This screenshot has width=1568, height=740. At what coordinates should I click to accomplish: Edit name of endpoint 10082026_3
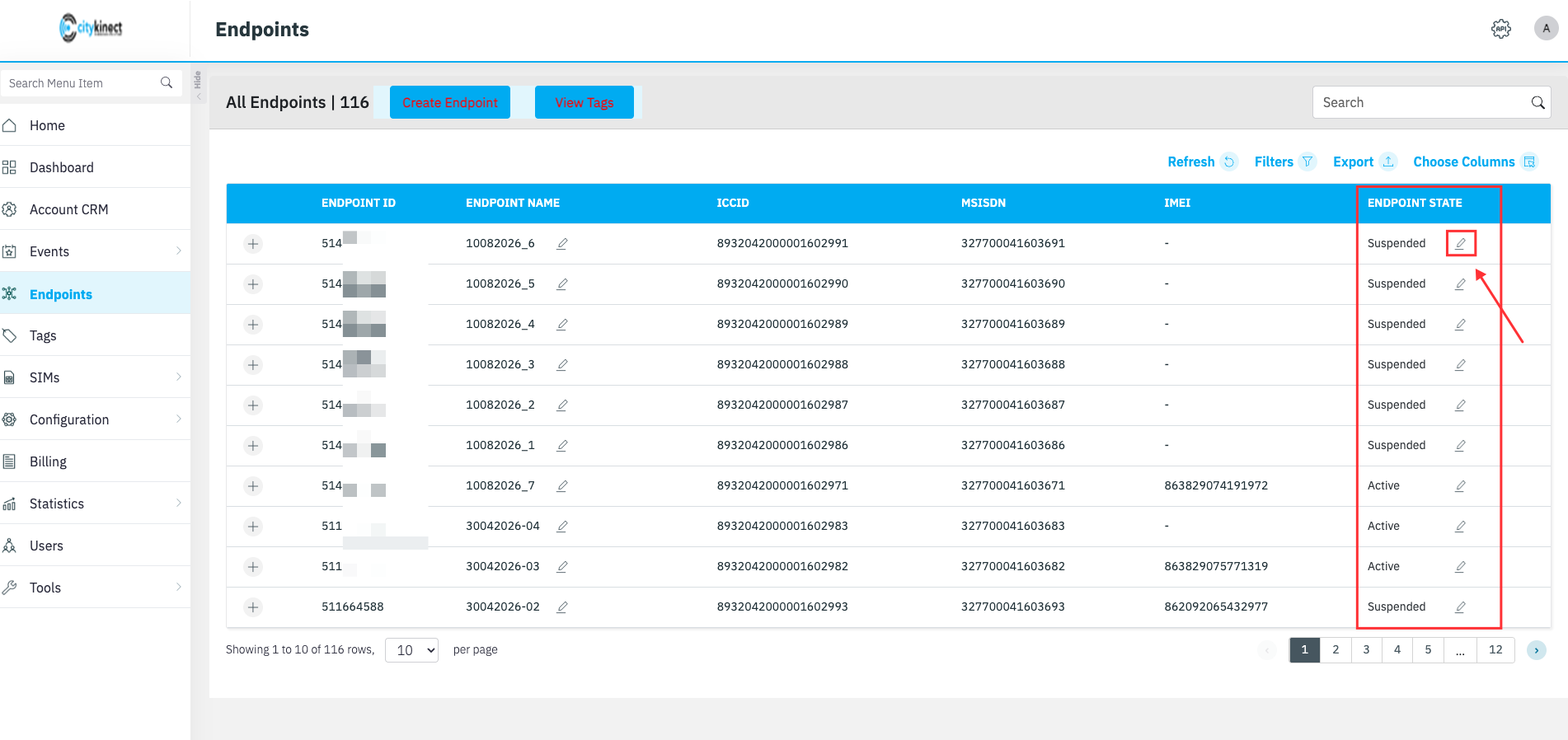pos(562,365)
